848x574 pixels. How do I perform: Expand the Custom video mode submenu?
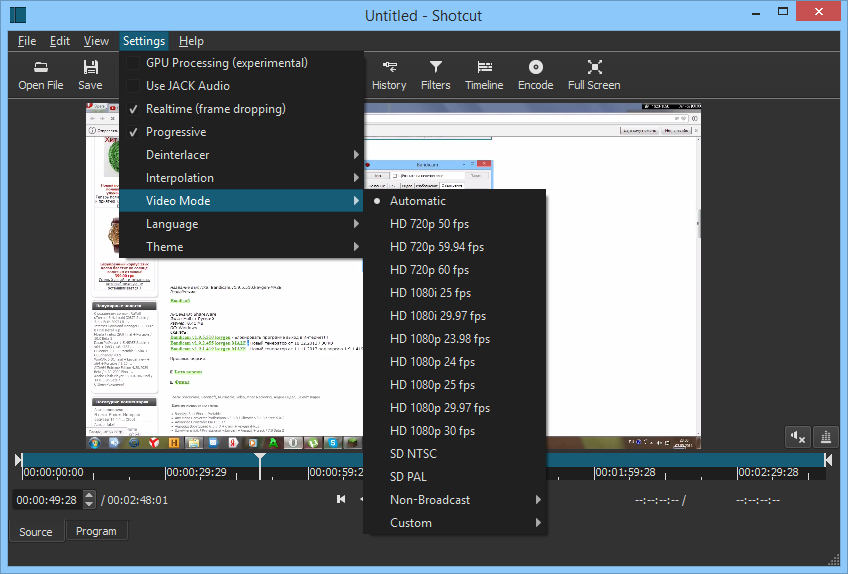(455, 523)
